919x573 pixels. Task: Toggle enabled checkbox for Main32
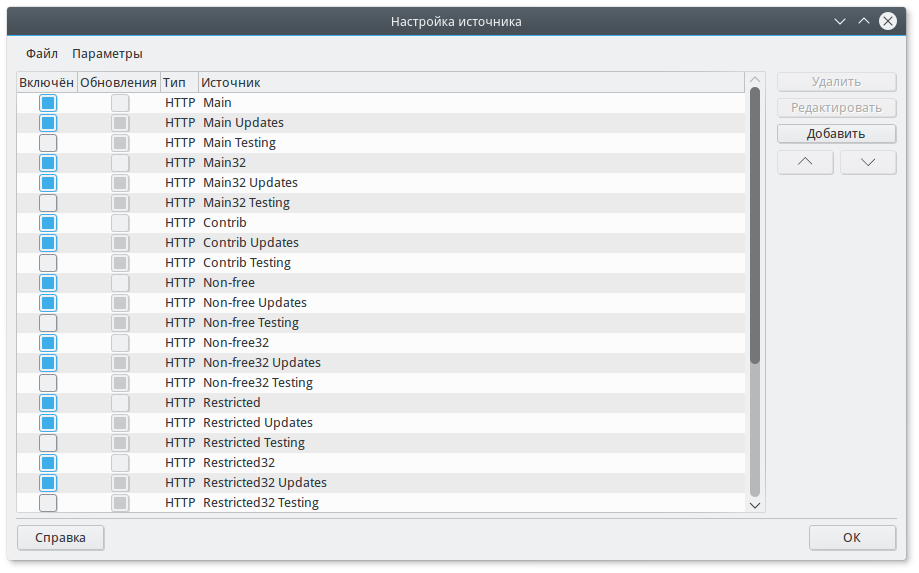pyautogui.click(x=48, y=163)
